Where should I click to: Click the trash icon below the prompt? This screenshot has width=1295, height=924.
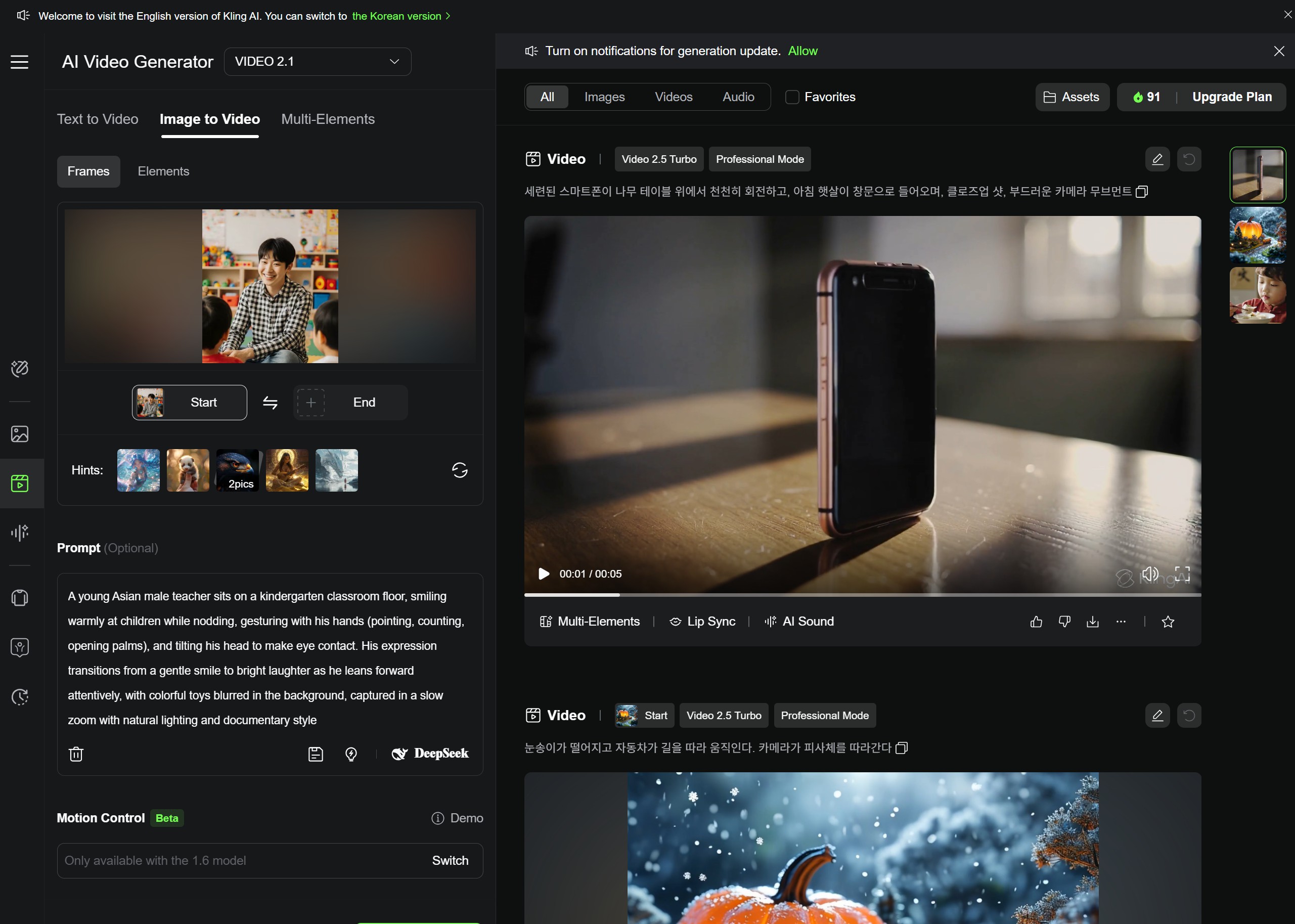76,754
